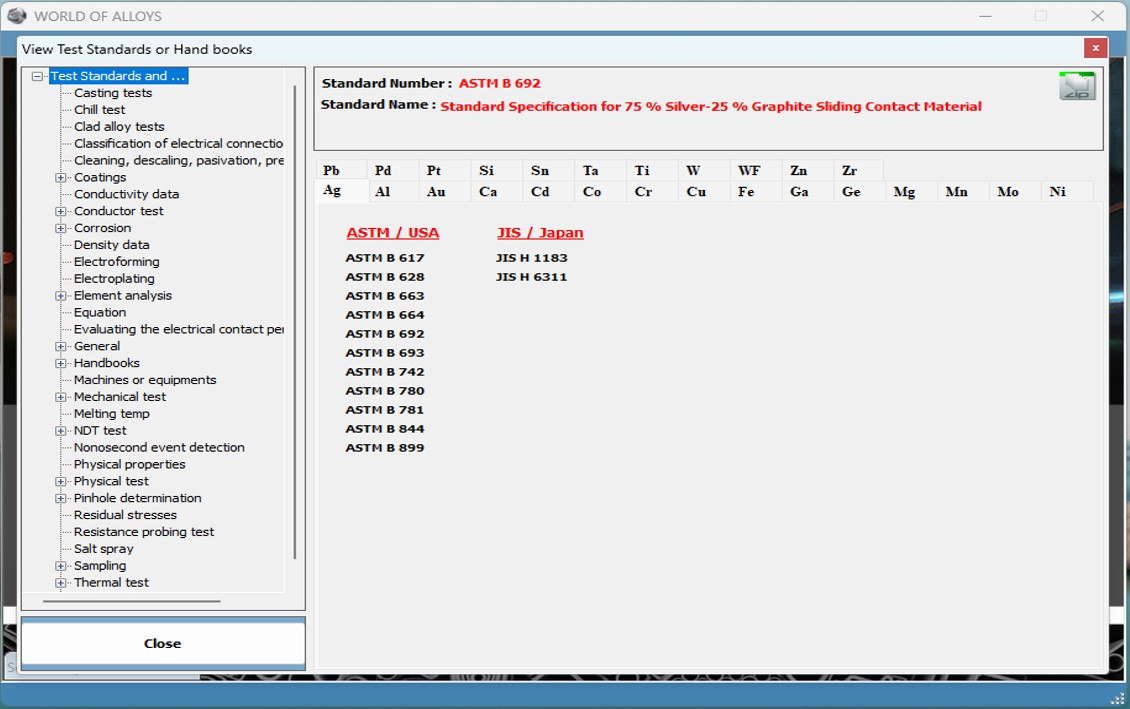Expand the Pinhole determination node

point(61,498)
